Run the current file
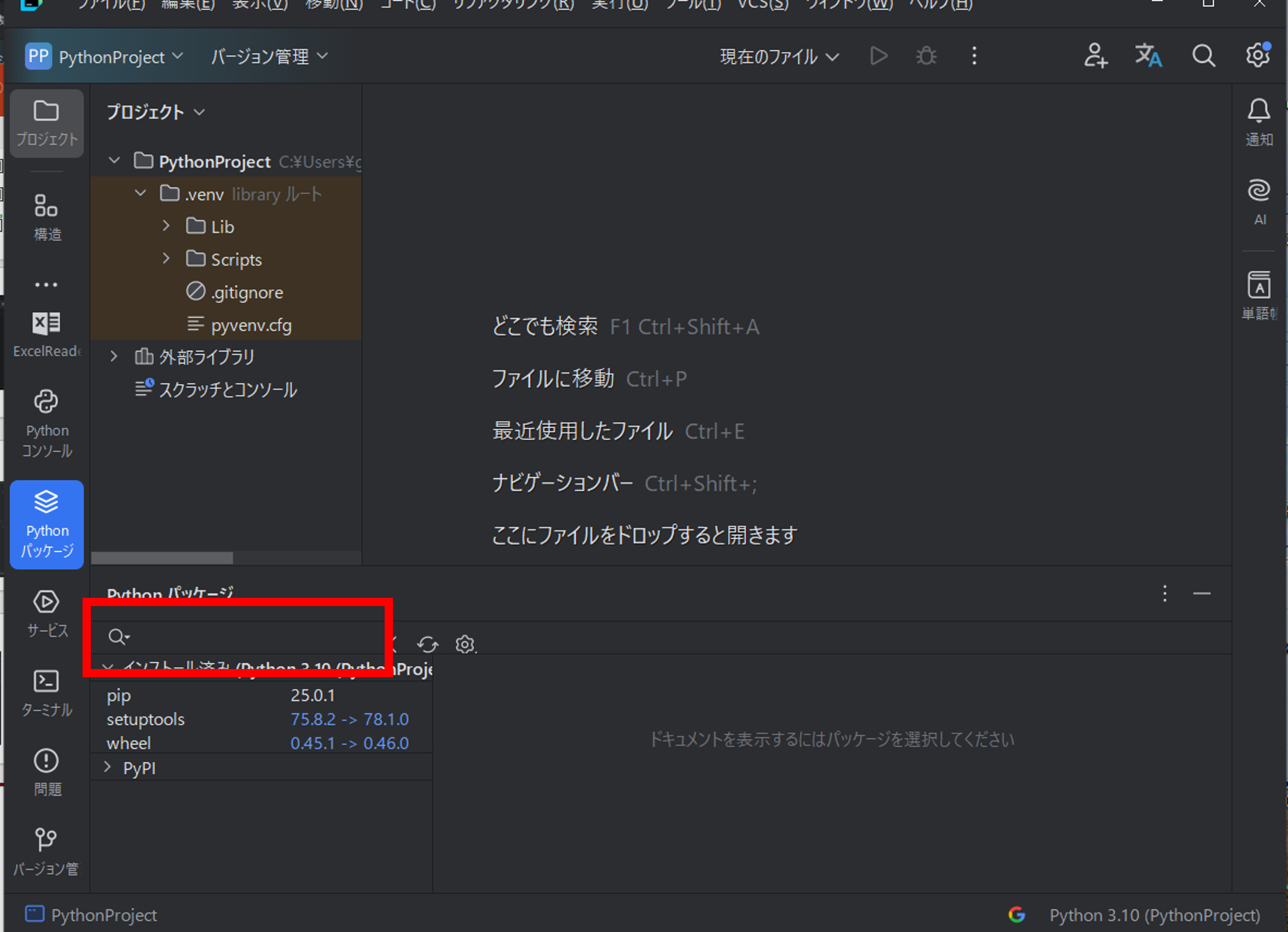Image resolution: width=1288 pixels, height=932 pixels. tap(878, 56)
